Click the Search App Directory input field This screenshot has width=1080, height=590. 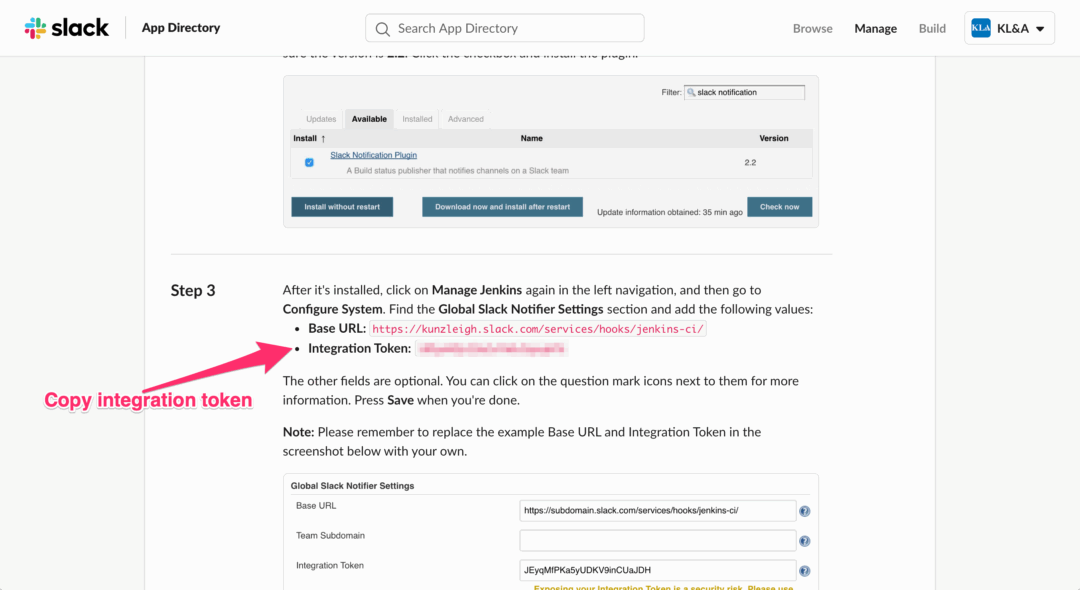pos(504,28)
